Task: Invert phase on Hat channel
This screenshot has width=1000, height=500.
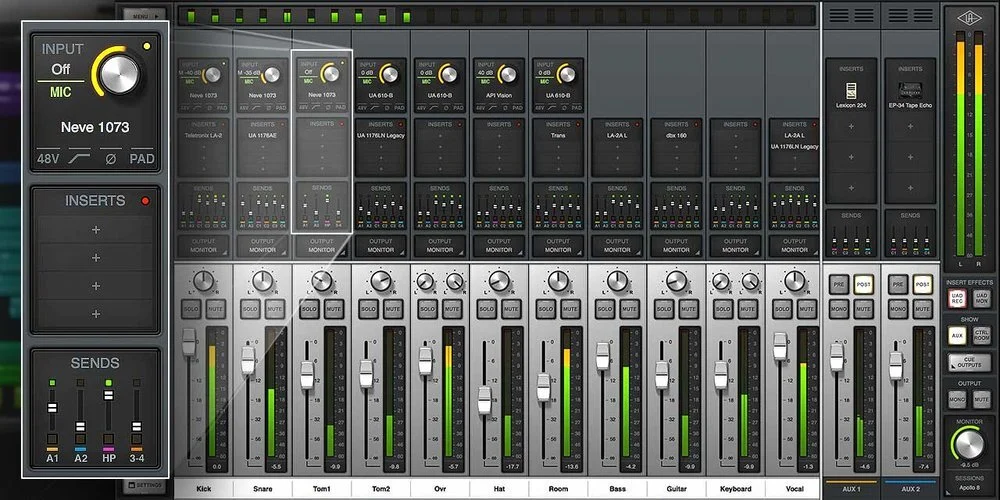Action: 506,108
